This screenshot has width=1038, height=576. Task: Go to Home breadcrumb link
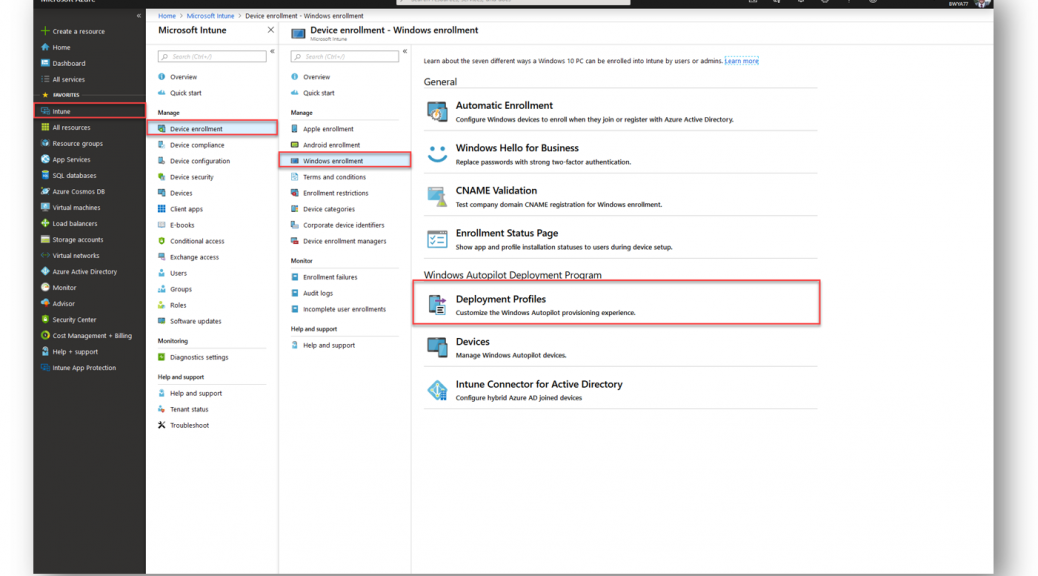(167, 16)
